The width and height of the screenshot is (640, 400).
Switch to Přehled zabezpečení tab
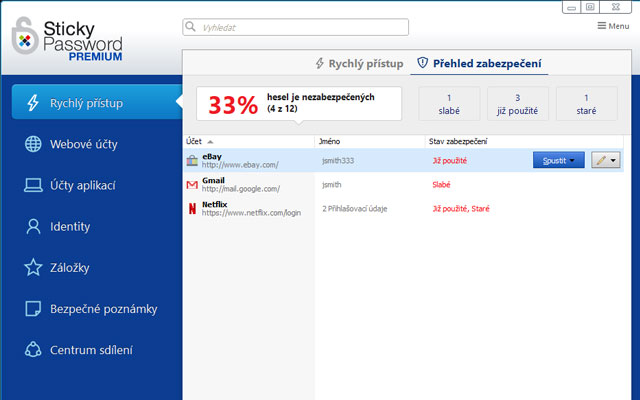click(480, 64)
